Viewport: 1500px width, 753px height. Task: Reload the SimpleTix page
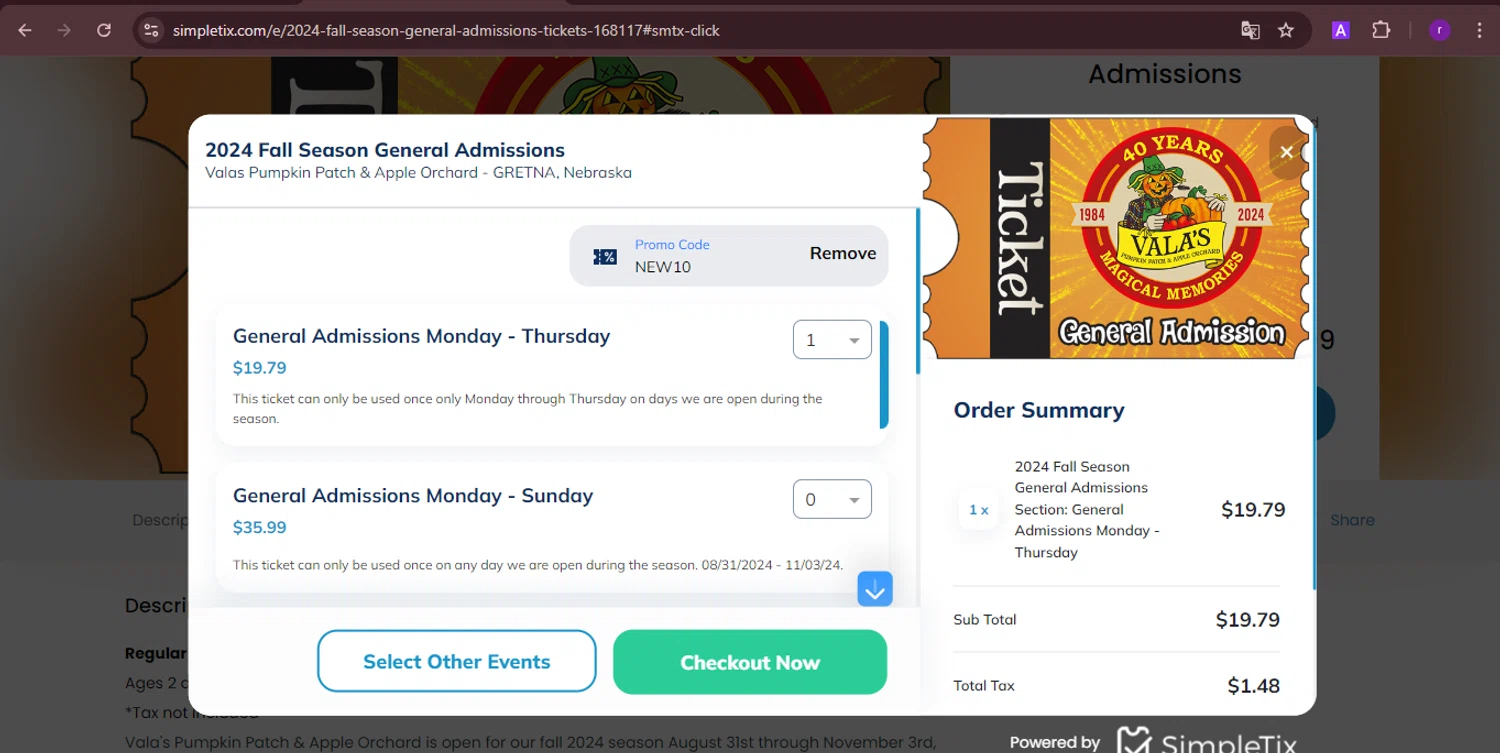click(104, 30)
